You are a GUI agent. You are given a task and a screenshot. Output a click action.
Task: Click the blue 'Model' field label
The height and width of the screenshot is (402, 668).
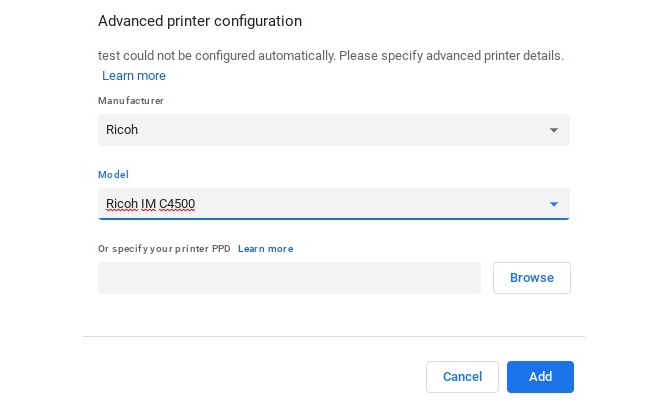click(x=113, y=175)
